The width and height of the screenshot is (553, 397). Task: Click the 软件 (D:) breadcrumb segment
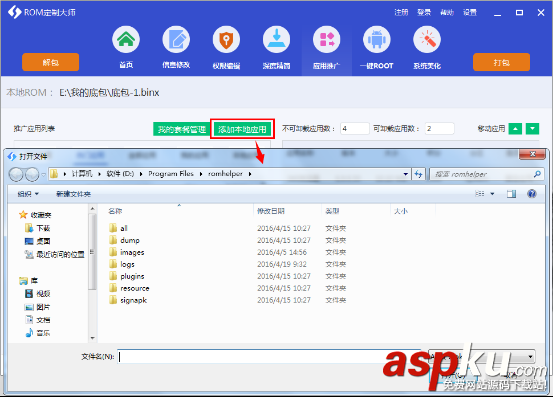click(x=120, y=173)
